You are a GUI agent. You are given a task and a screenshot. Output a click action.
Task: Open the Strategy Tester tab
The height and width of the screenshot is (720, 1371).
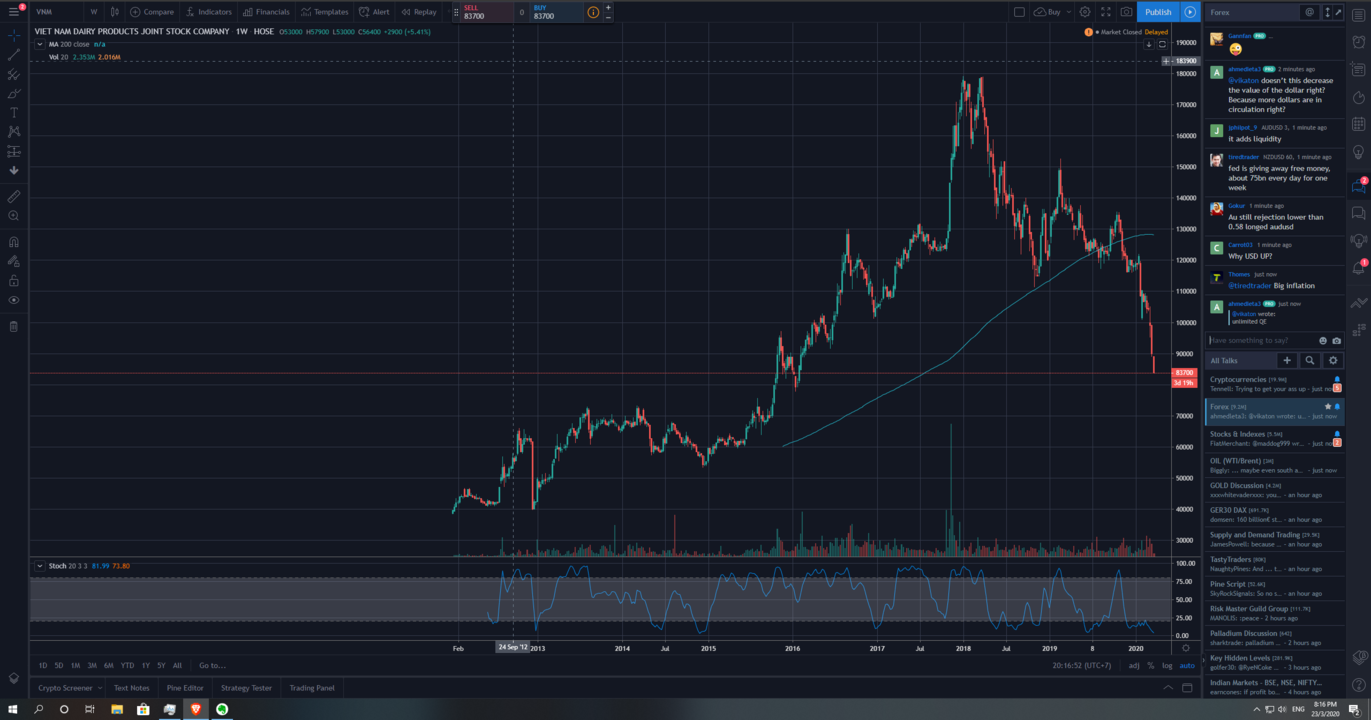tap(246, 688)
